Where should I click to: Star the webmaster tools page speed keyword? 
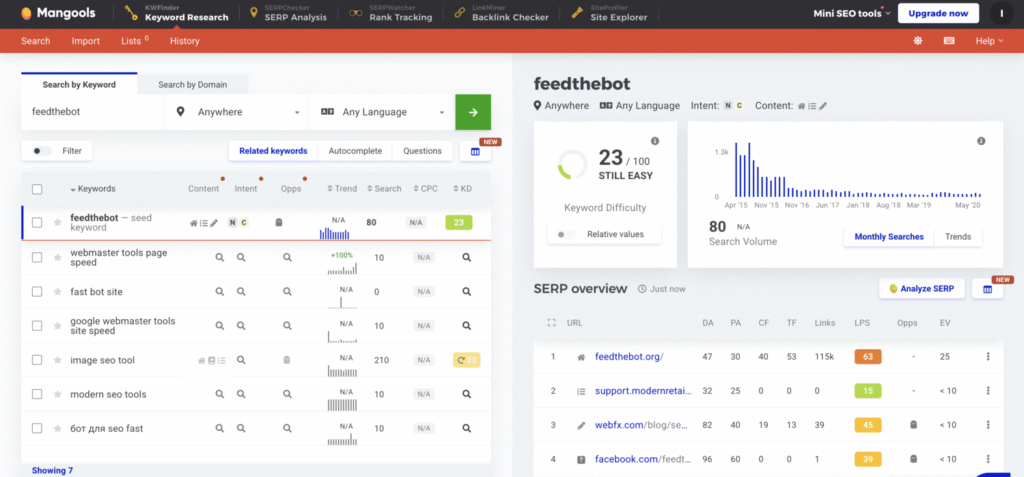click(57, 257)
